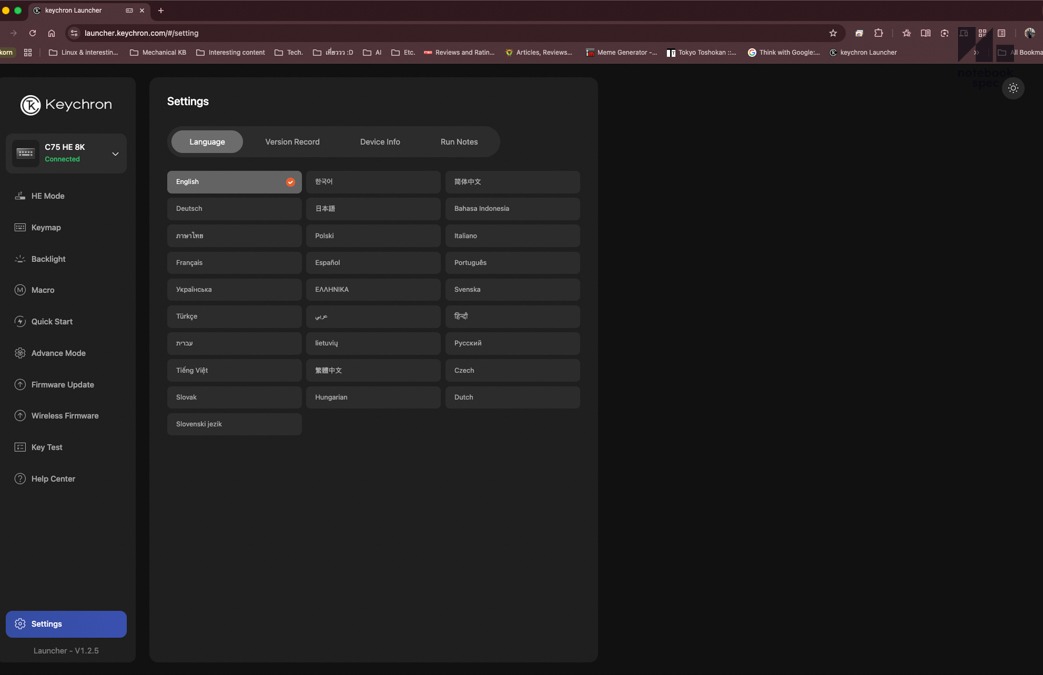Open the Firmware Update page

point(62,385)
